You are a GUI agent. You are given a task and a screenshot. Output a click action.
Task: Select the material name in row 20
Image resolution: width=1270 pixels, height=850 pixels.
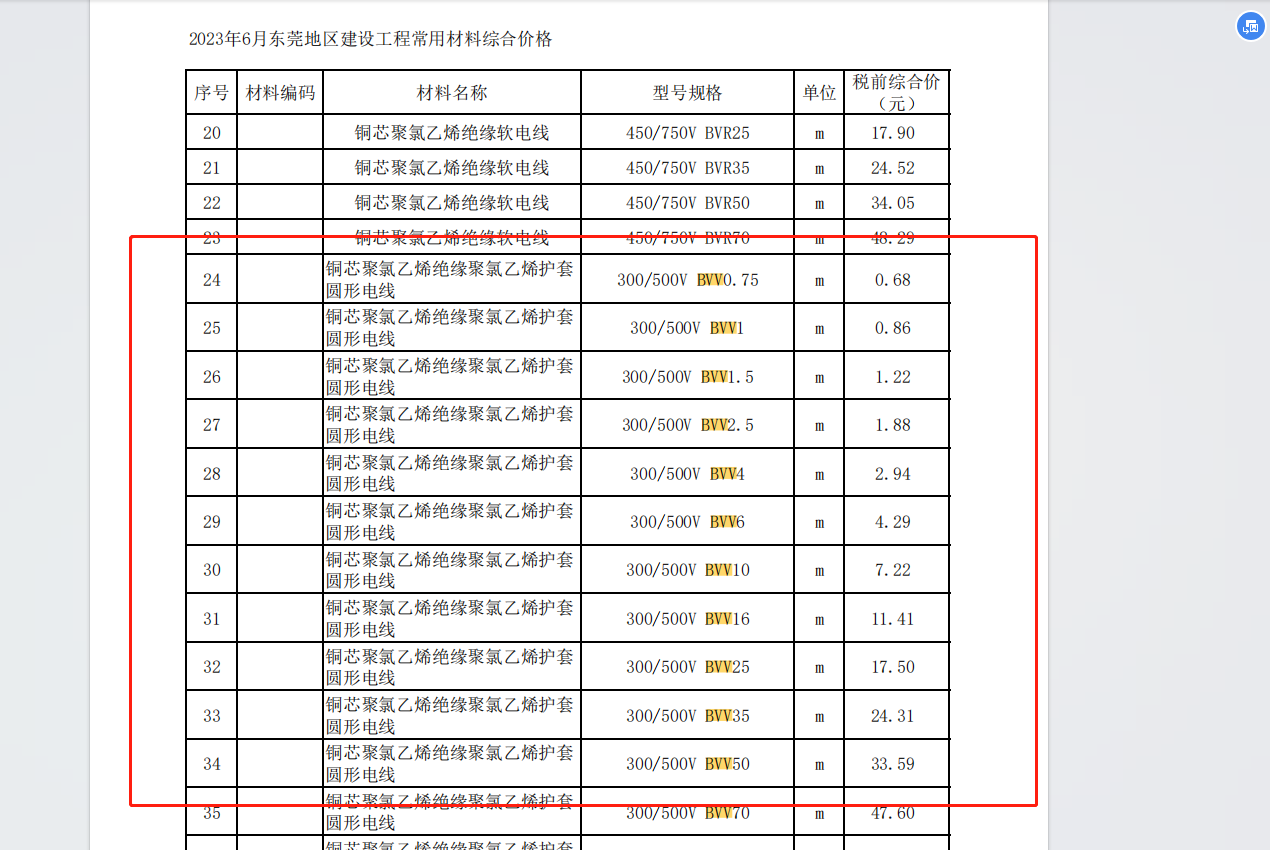click(452, 133)
